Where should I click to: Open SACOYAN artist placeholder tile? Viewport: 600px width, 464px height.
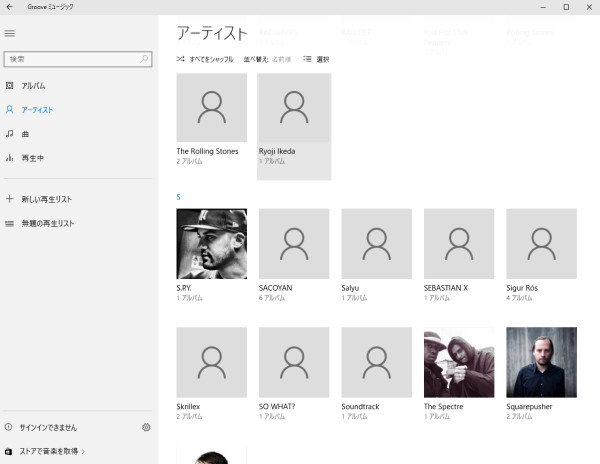click(294, 244)
